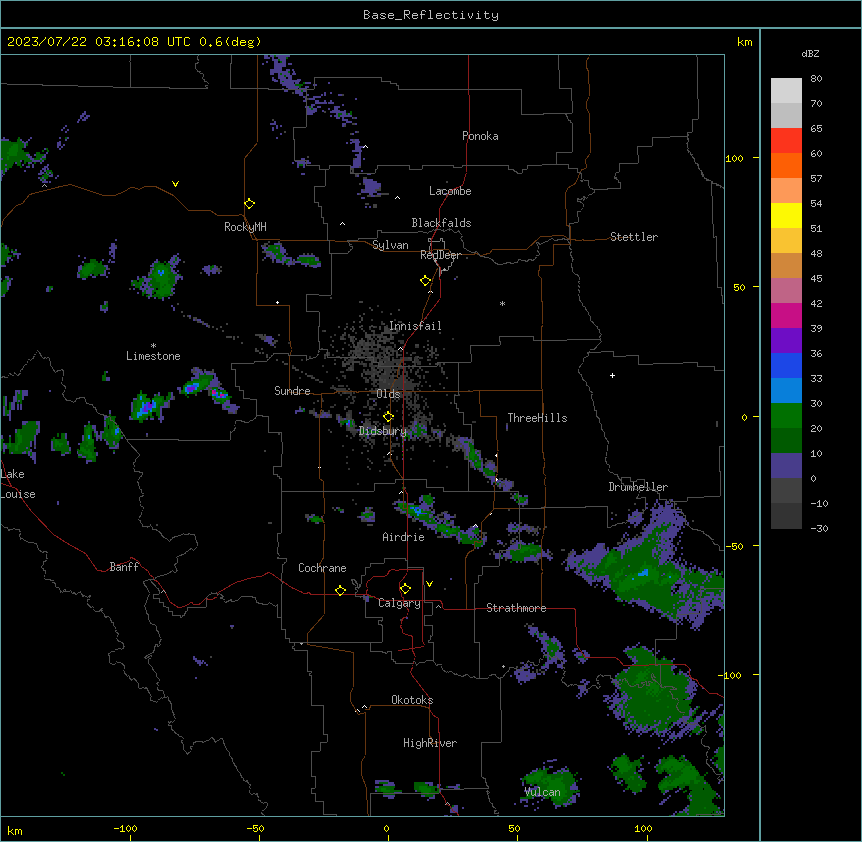
Task: Click the lightest gray 80-70 dBZ swatch
Action: [x=786, y=91]
